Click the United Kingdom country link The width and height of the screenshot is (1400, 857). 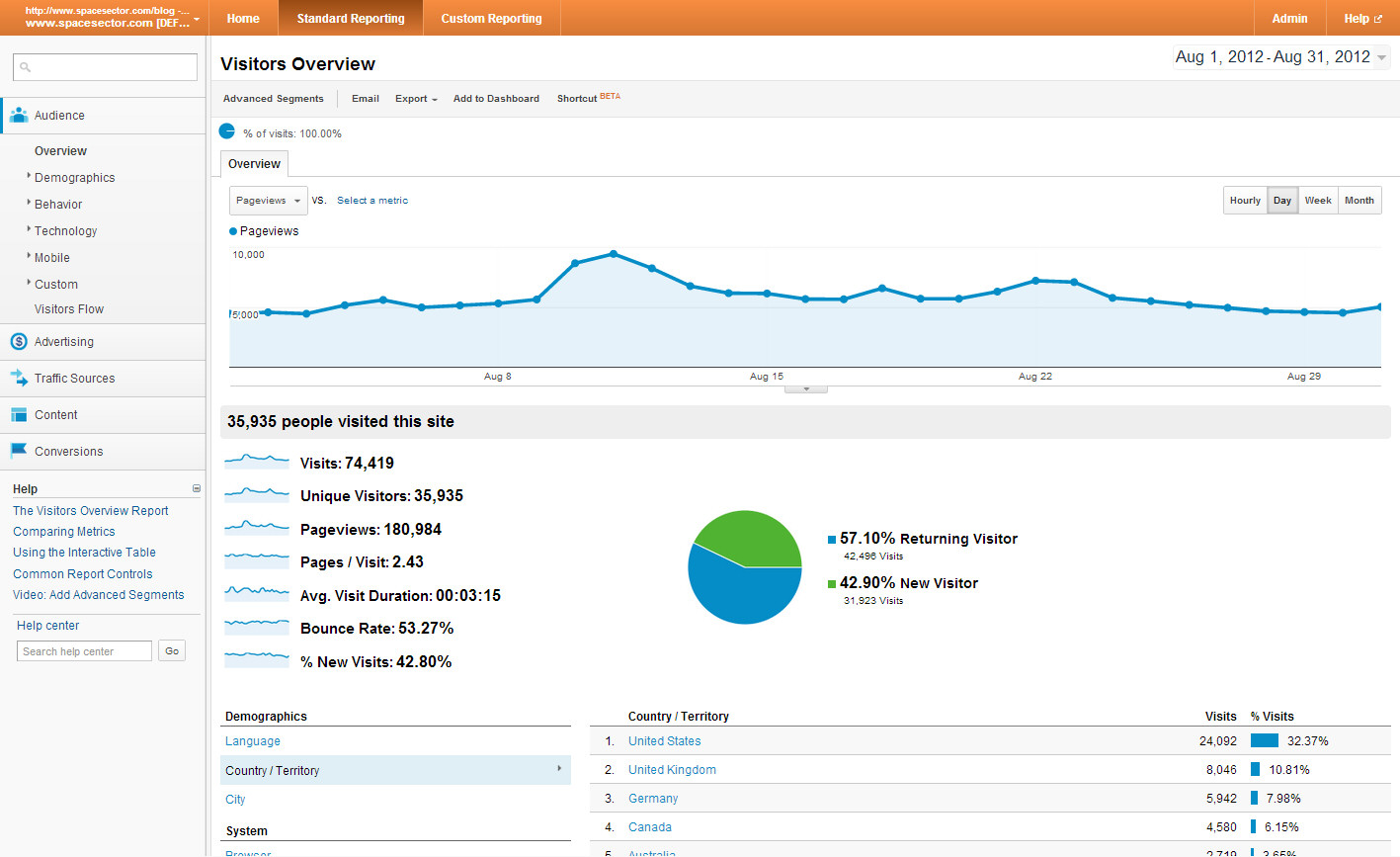tap(672, 770)
